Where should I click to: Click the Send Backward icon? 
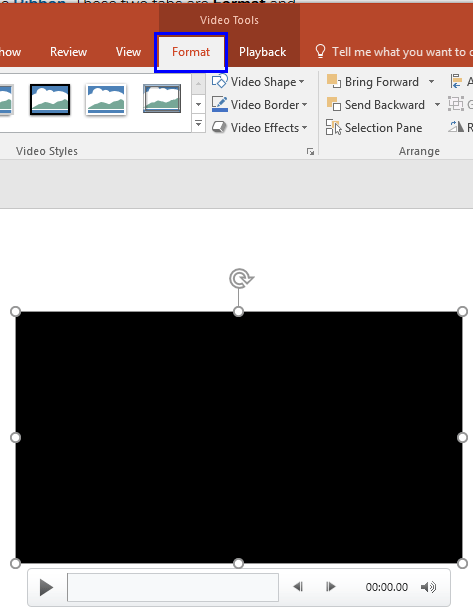(334, 104)
